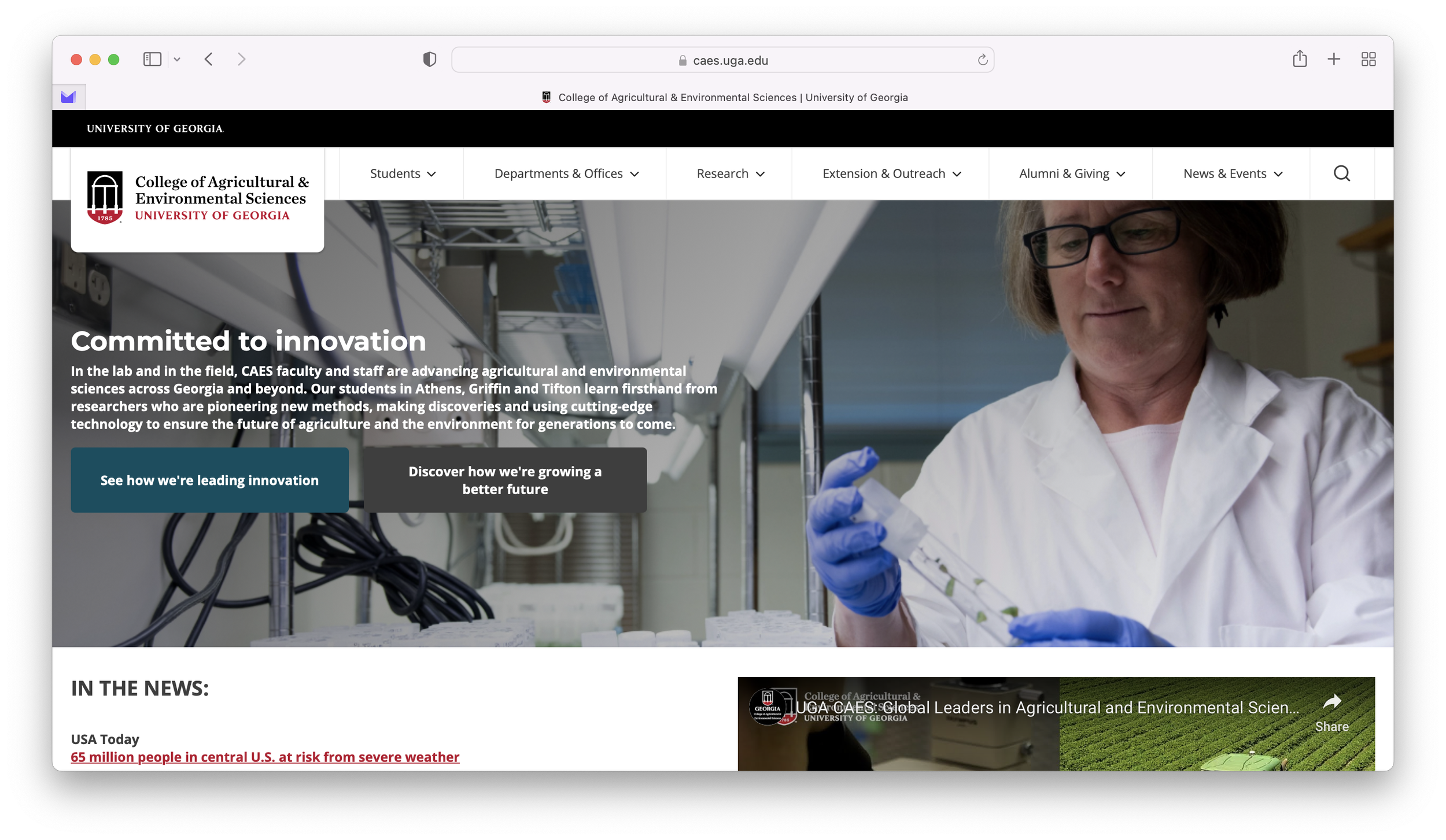Open the site search magnifier icon

tap(1341, 174)
